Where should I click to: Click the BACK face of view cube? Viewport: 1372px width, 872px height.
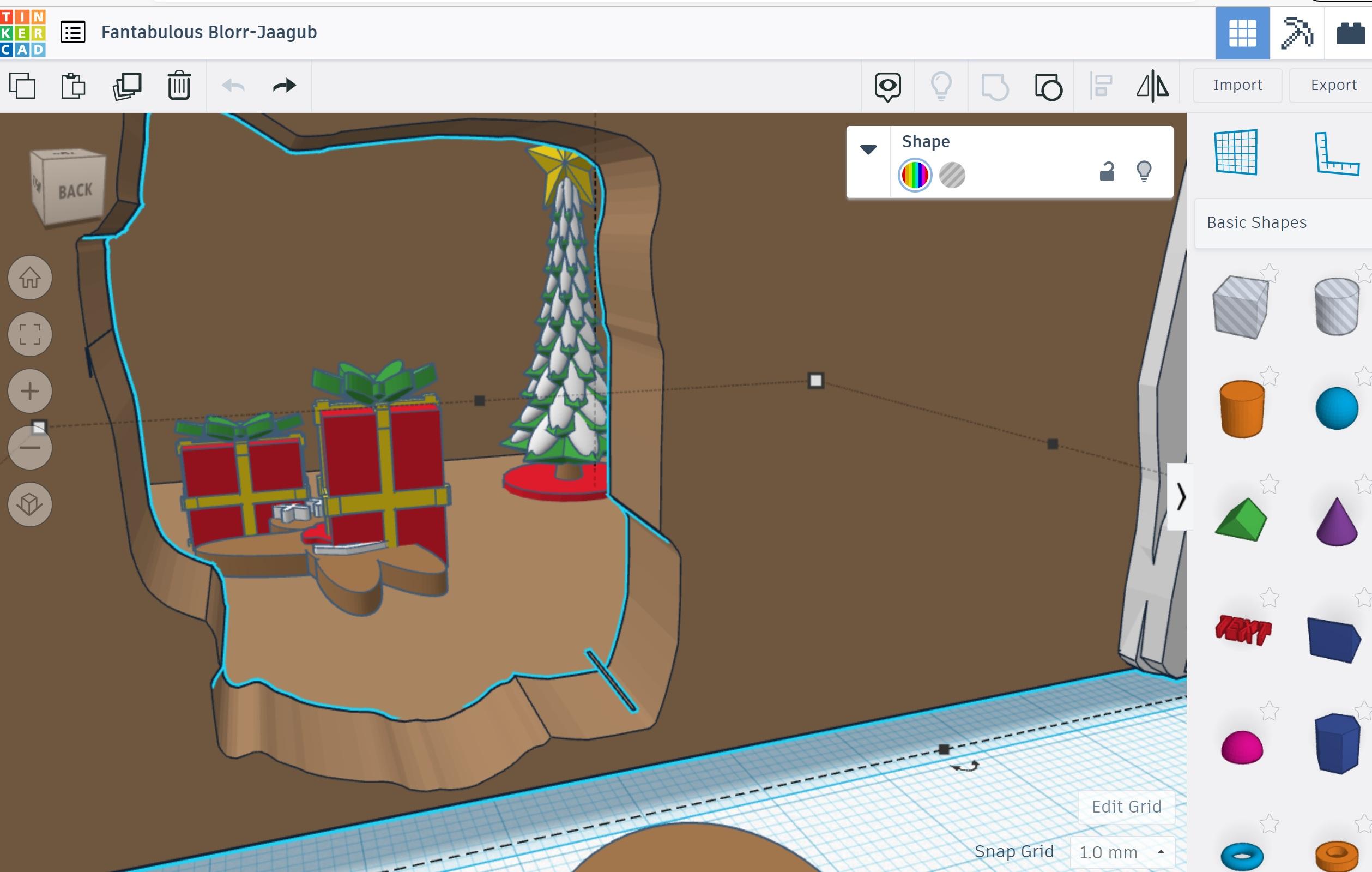pyautogui.click(x=75, y=191)
